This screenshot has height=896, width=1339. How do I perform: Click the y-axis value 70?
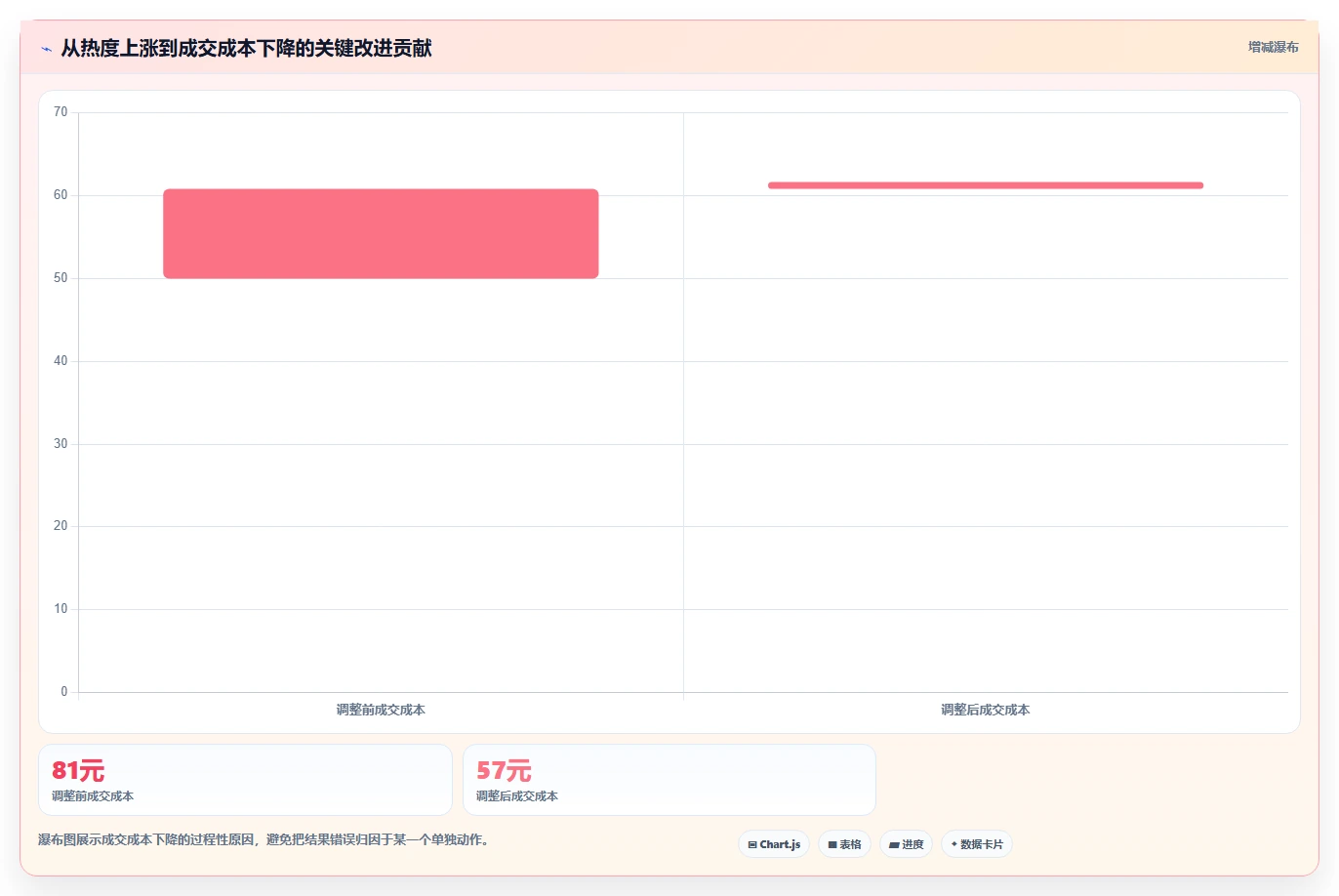(x=61, y=112)
